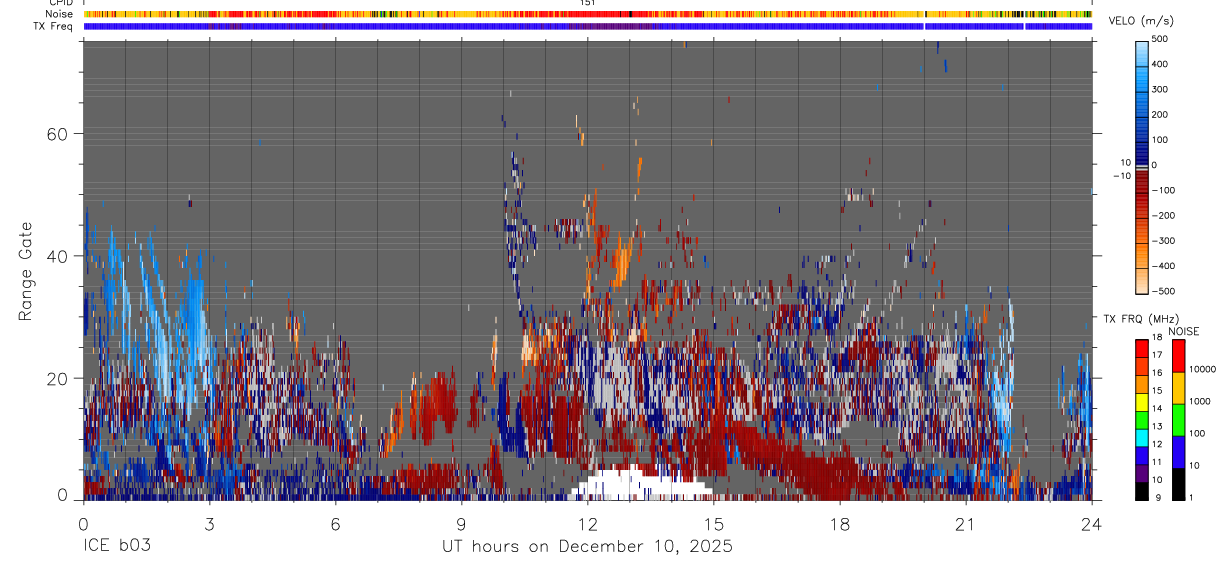
Task: Click the VELO (m/s) legend title
Action: pos(1141,21)
